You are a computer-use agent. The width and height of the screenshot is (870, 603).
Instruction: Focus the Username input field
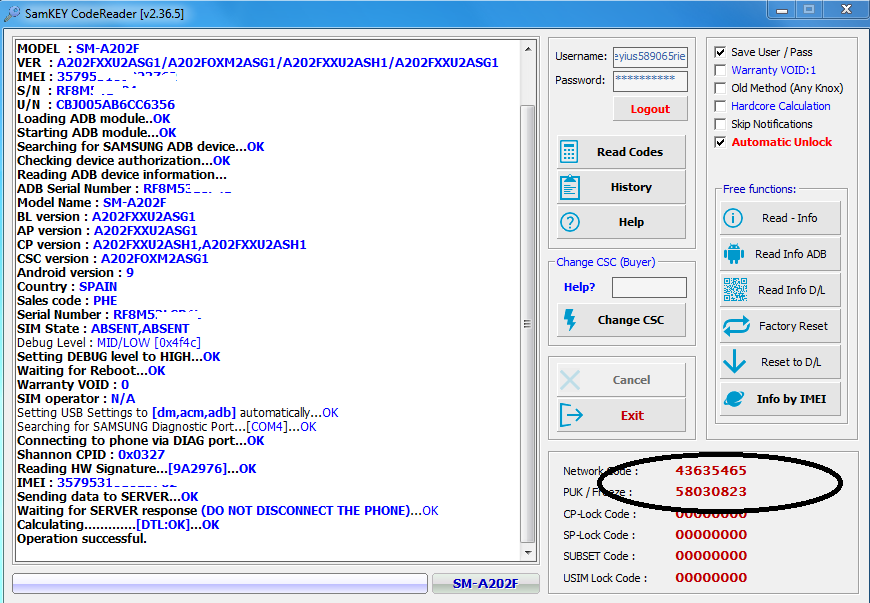[650, 57]
